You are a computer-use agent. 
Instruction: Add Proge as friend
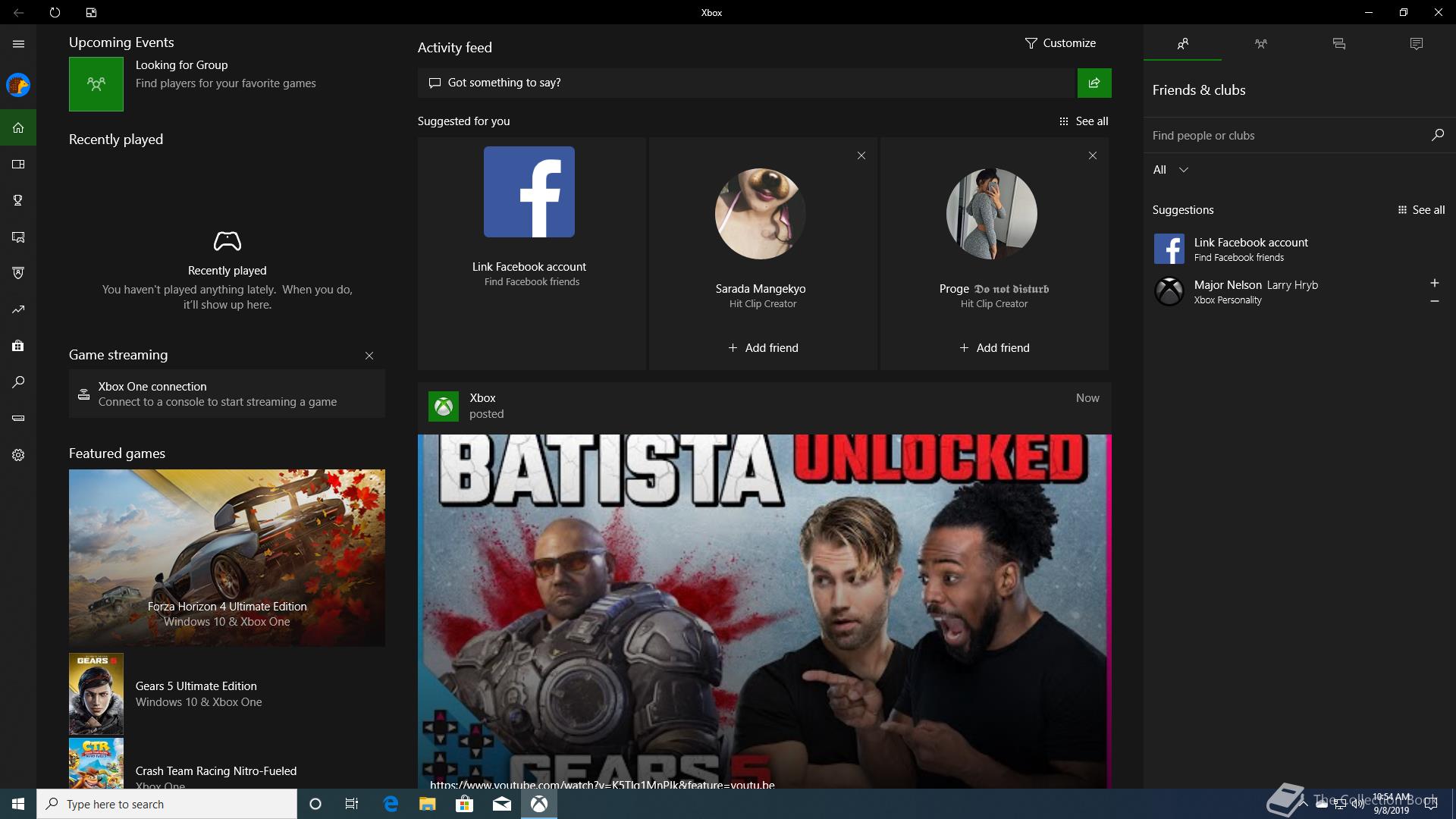click(994, 348)
